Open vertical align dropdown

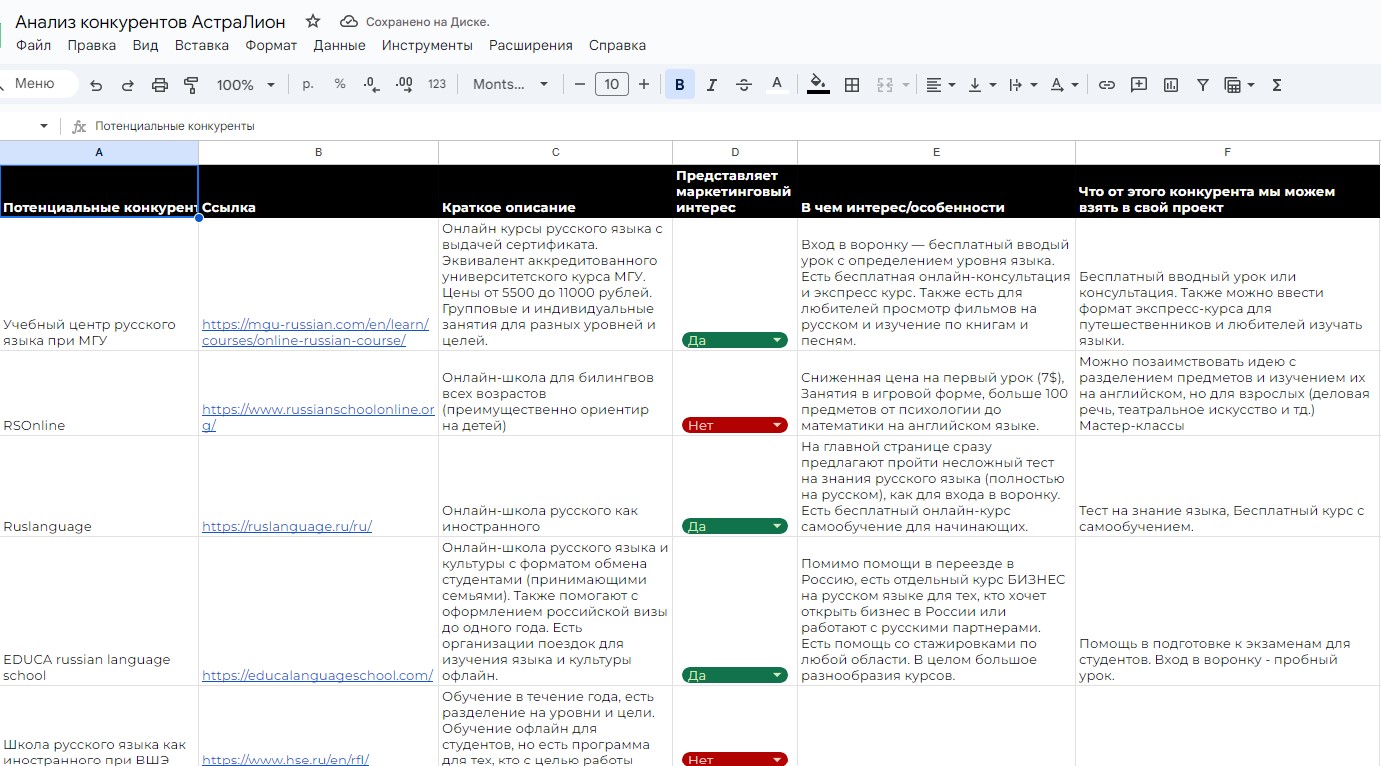click(x=982, y=85)
